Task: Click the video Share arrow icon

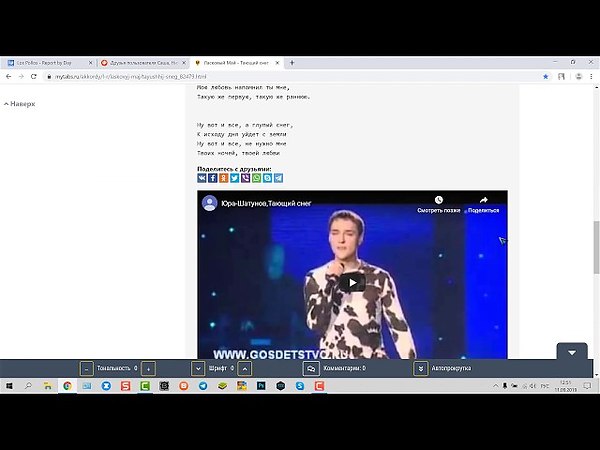Action: click(484, 200)
